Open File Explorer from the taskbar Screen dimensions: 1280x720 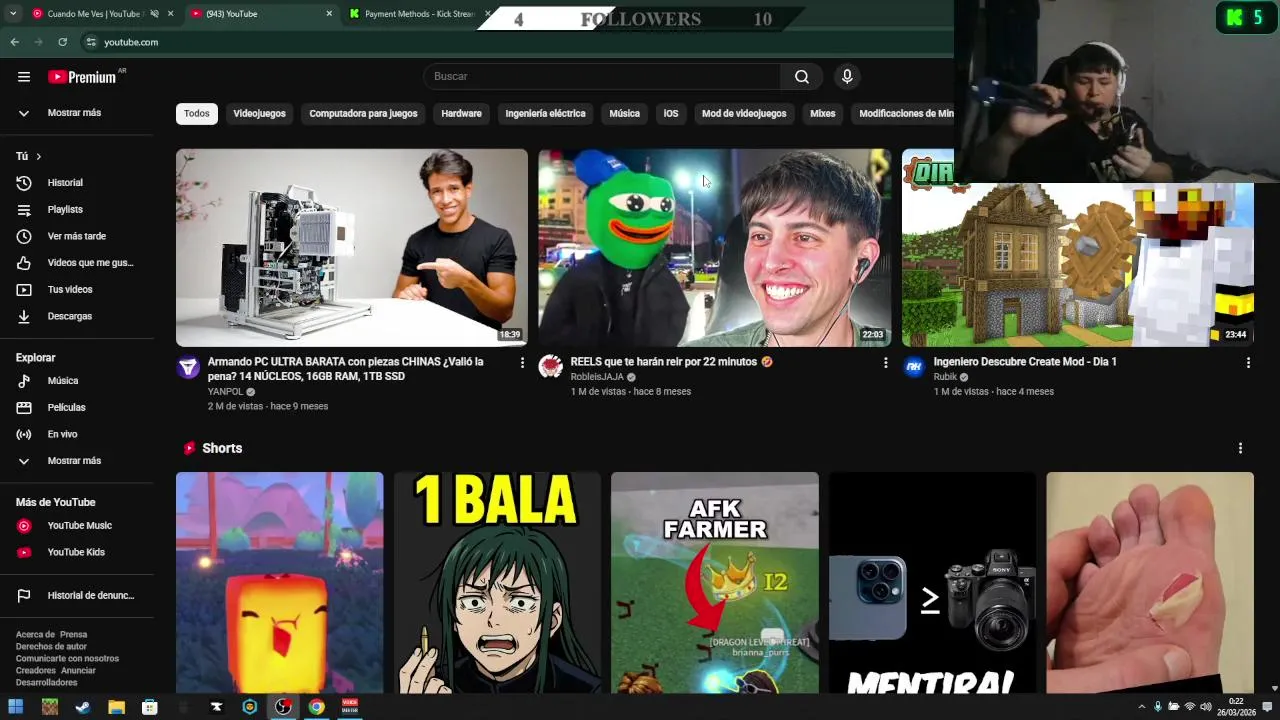[x=116, y=707]
